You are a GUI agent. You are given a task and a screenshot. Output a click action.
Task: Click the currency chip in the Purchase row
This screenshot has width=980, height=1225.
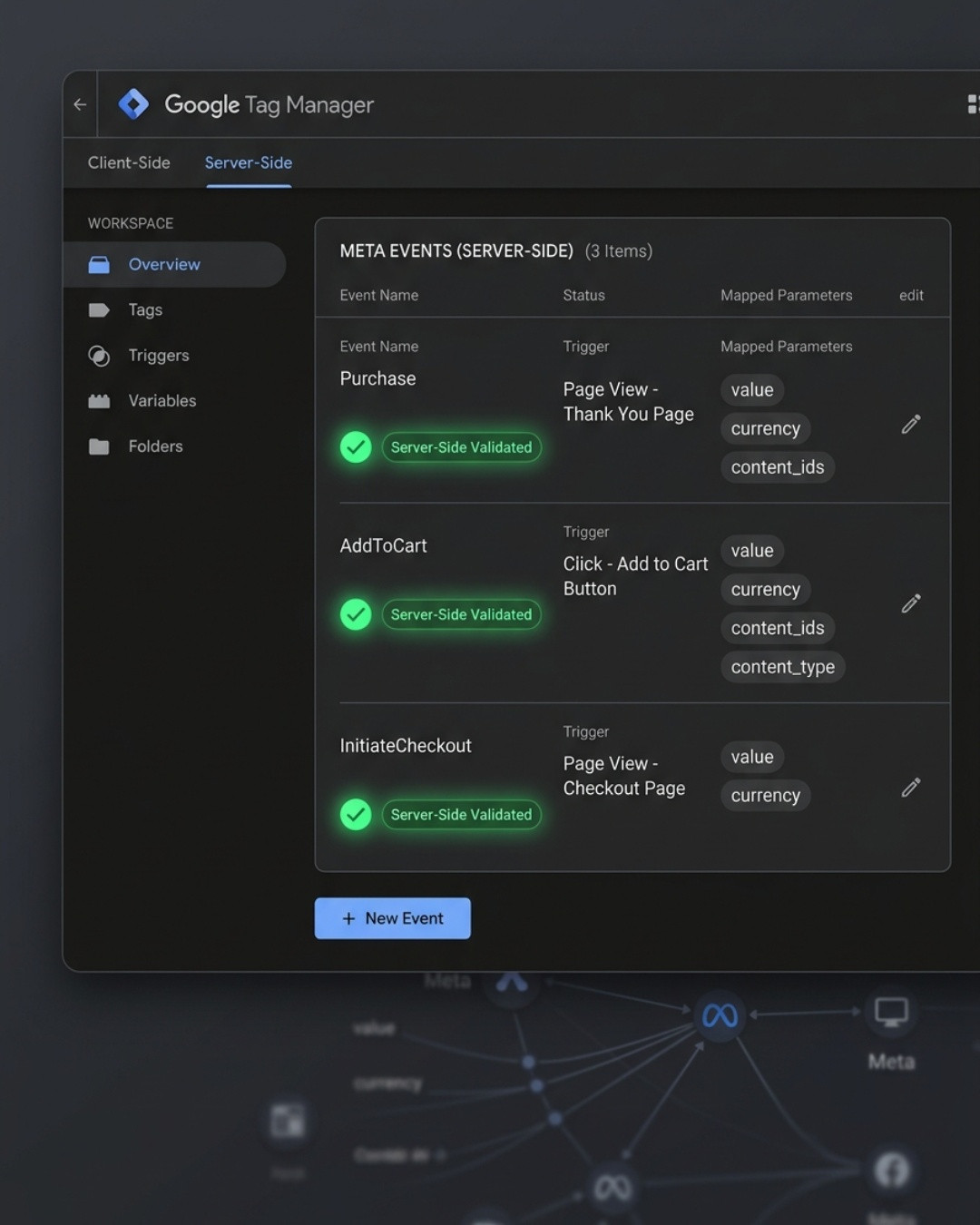point(766,428)
